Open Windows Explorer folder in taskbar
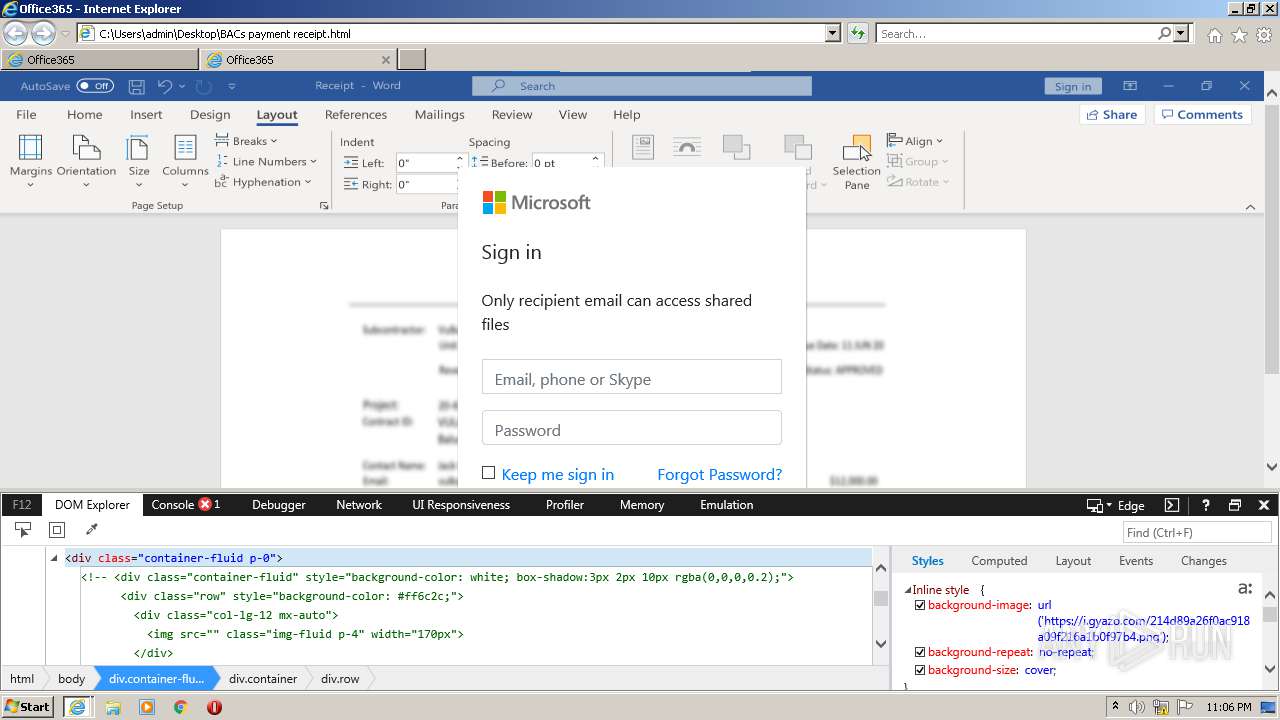The image size is (1280, 720). pyautogui.click(x=113, y=707)
